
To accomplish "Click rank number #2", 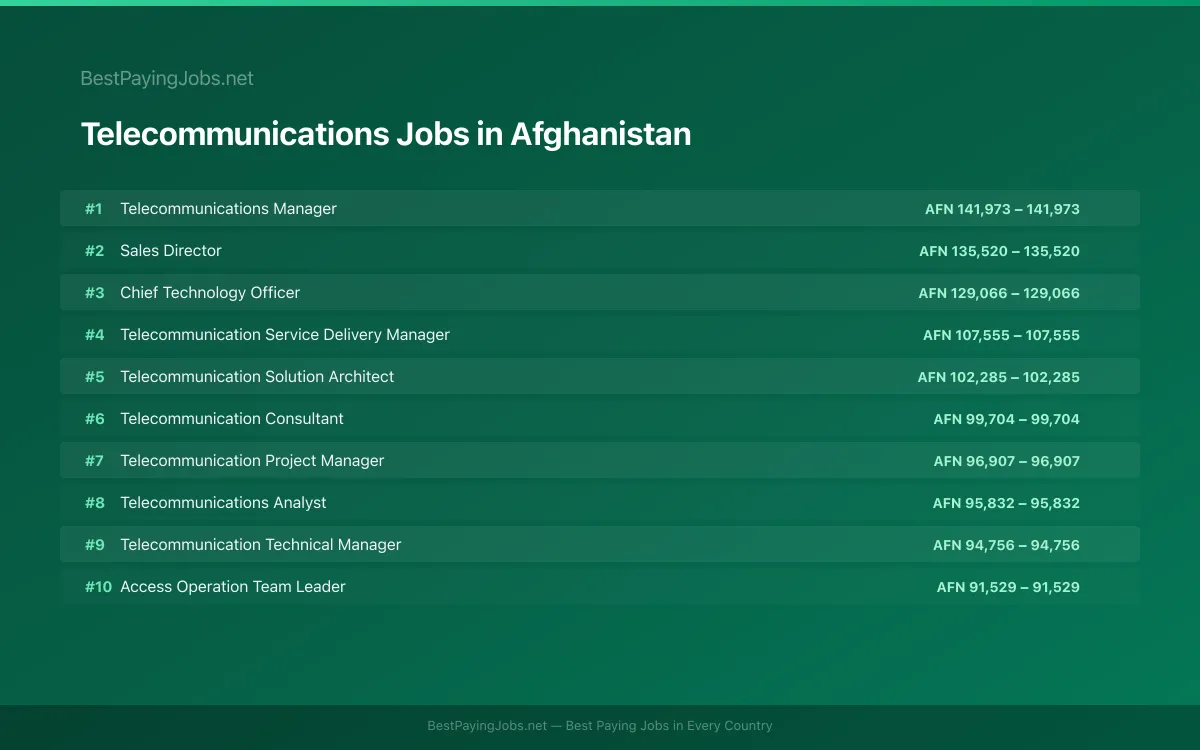I will [94, 251].
